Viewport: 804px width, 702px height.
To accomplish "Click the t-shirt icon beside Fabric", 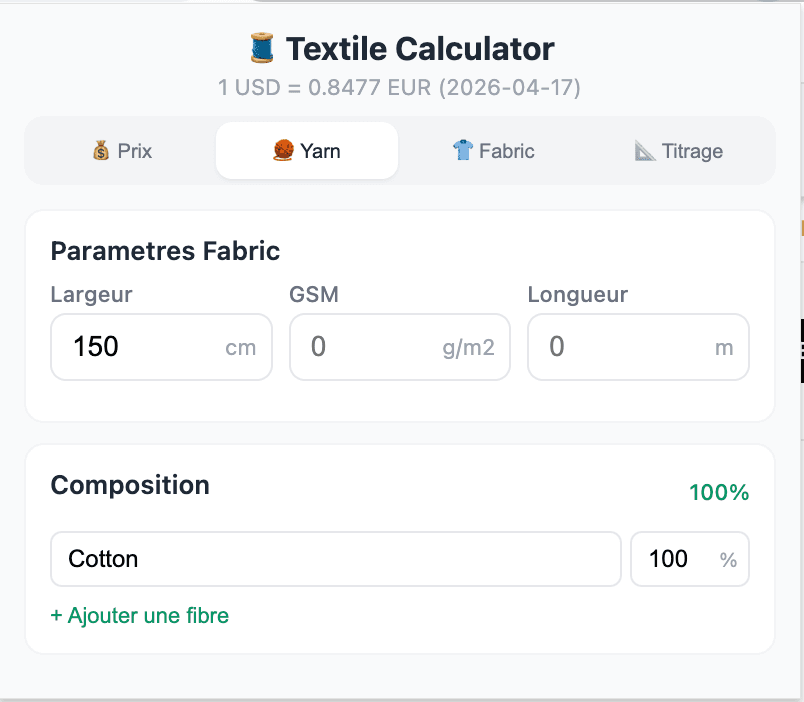I will pos(463,150).
